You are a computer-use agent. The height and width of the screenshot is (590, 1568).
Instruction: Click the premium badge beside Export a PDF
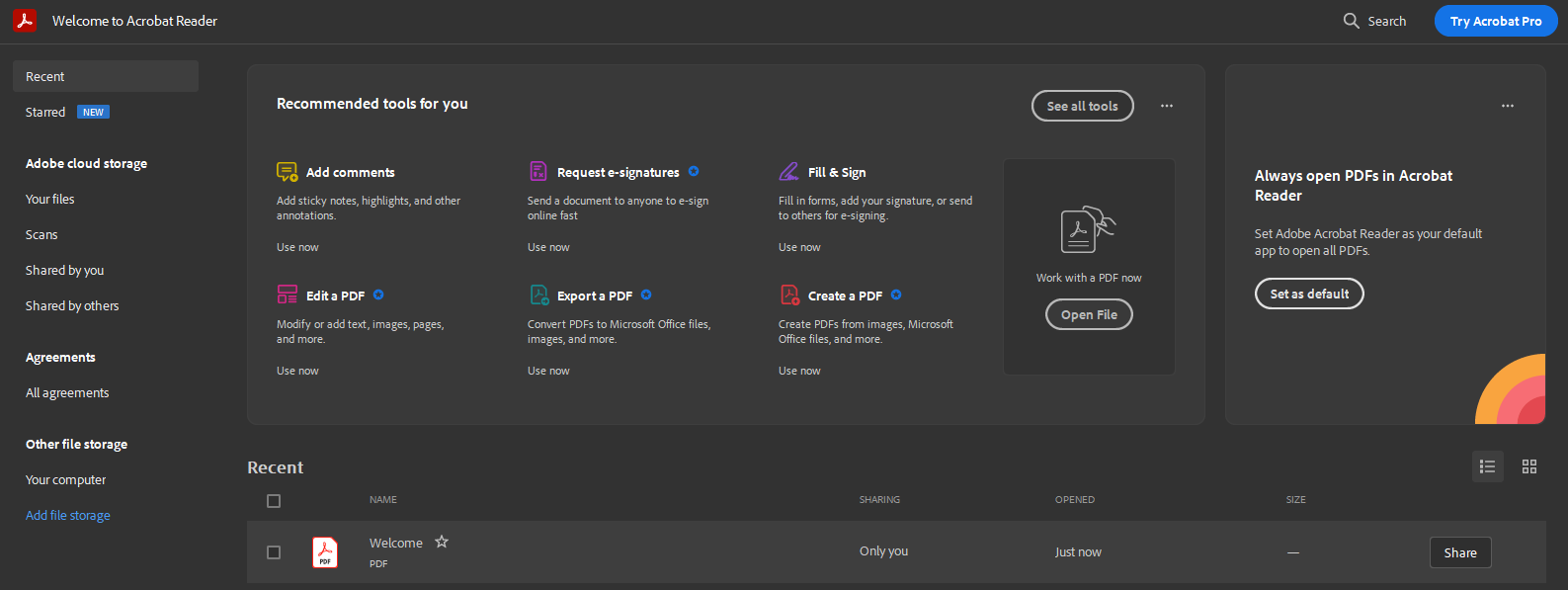(646, 295)
